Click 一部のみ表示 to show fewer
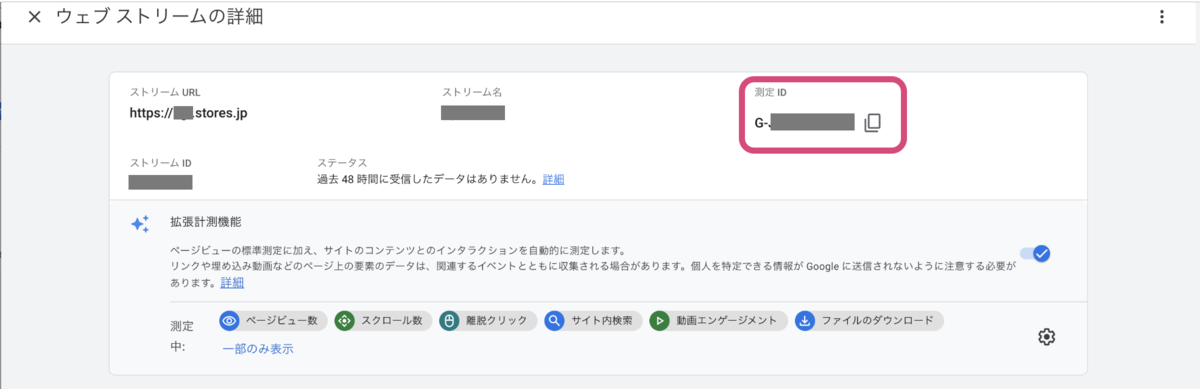This screenshot has height=389, width=1200. coord(257,349)
